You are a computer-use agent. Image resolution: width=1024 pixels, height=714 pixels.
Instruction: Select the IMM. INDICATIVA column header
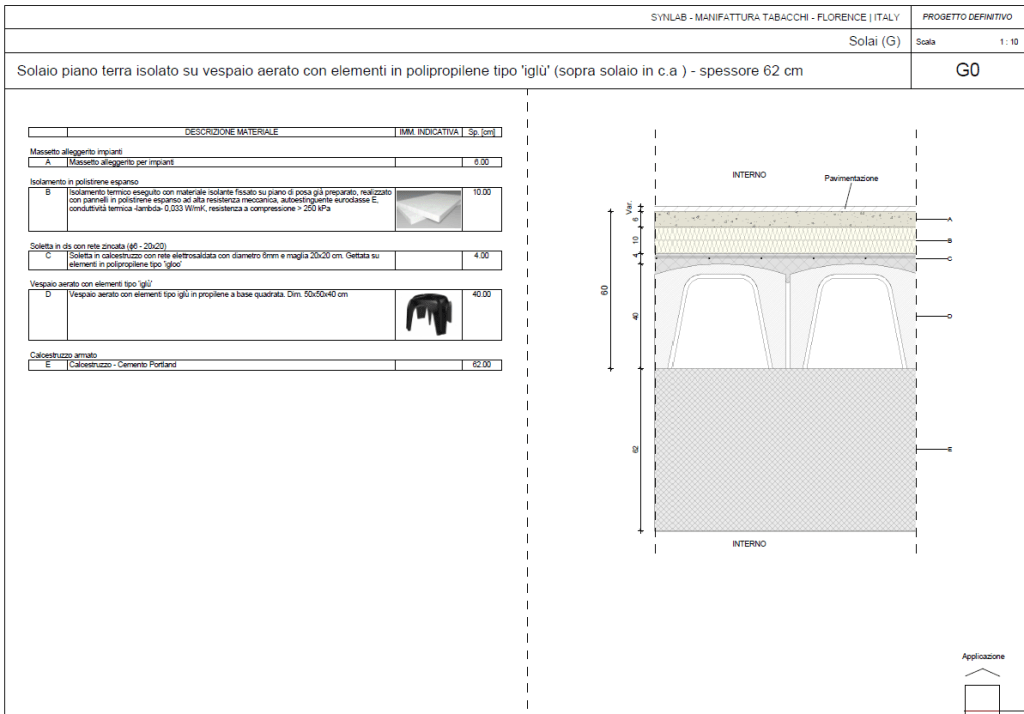coord(429,132)
